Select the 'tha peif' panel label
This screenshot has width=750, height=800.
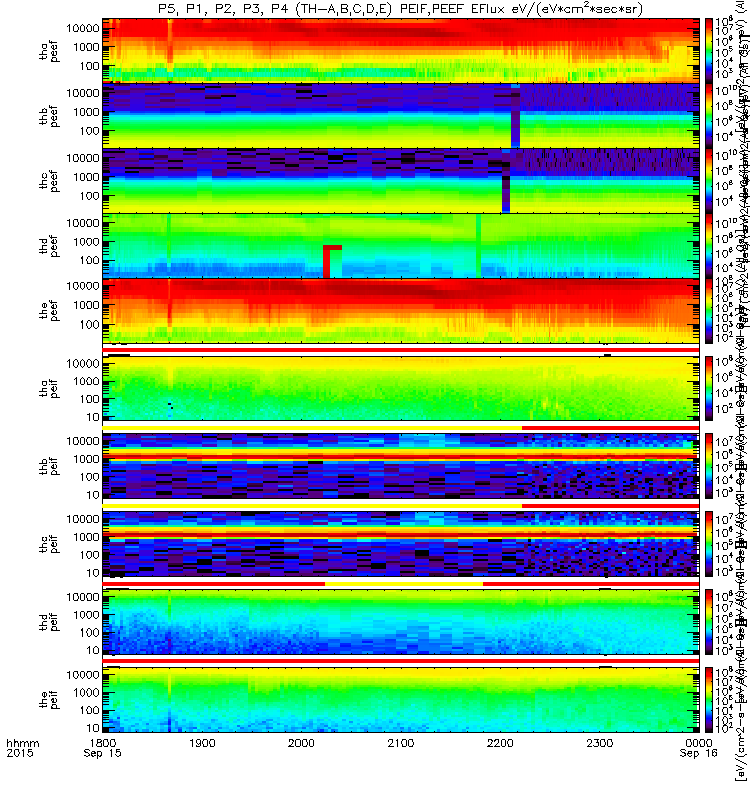[x=49, y=389]
